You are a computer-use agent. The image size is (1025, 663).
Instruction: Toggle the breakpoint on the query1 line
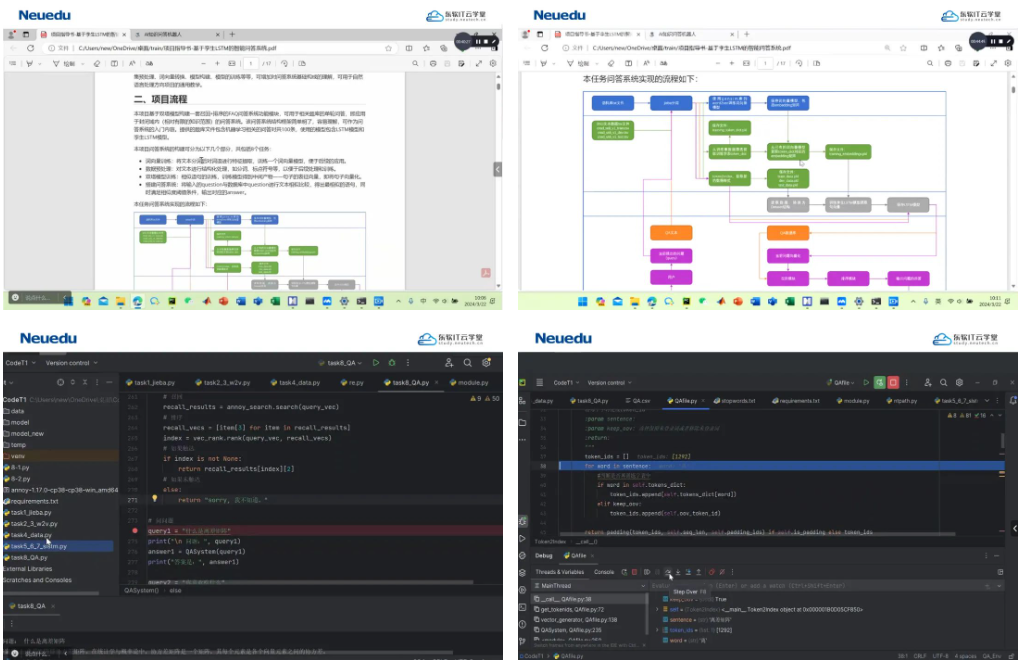tap(135, 530)
